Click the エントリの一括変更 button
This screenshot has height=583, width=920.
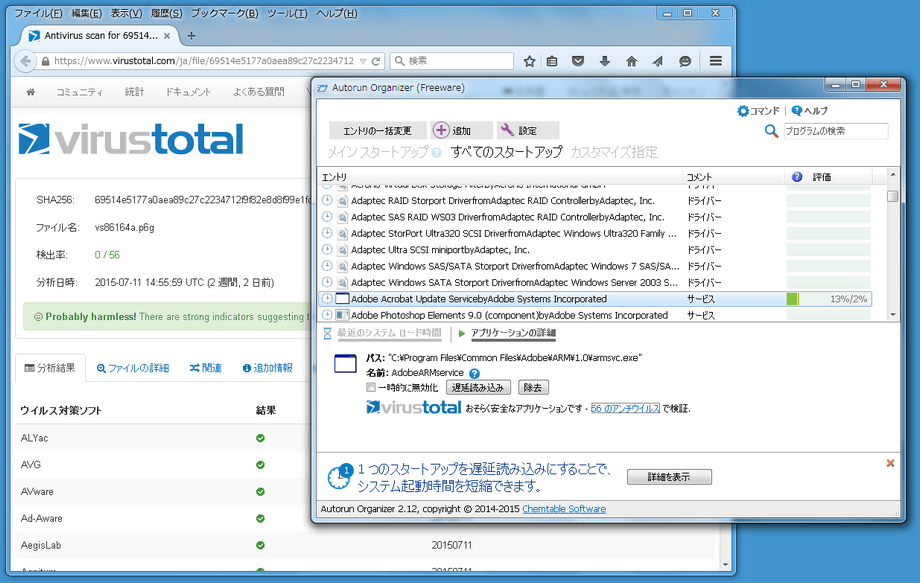377,130
